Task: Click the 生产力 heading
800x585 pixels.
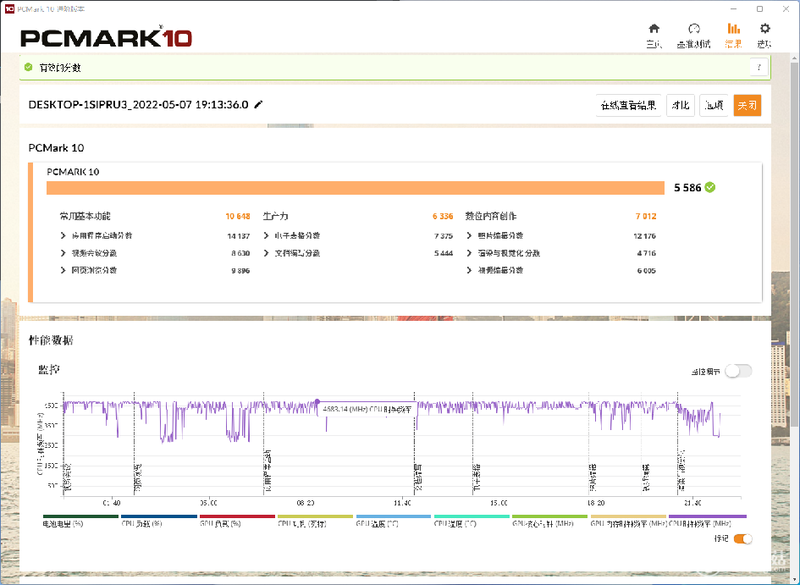Action: pyautogui.click(x=276, y=216)
